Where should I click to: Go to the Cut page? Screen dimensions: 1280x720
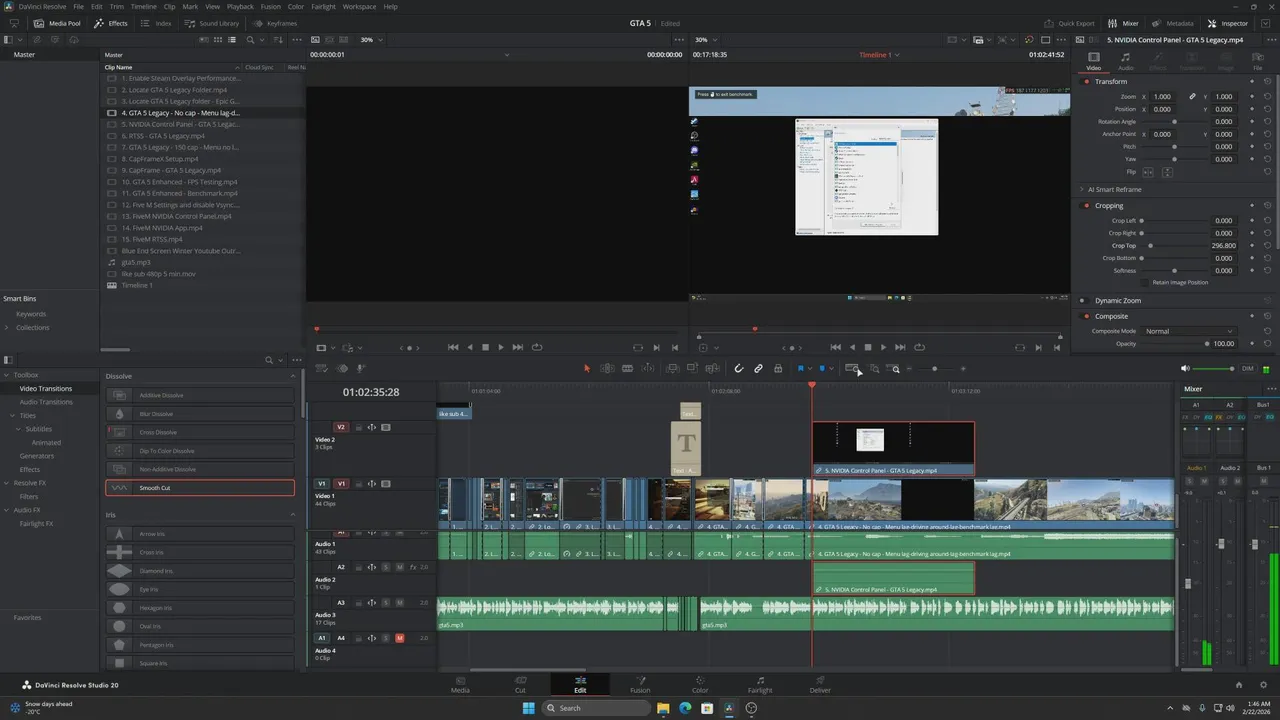coord(520,685)
